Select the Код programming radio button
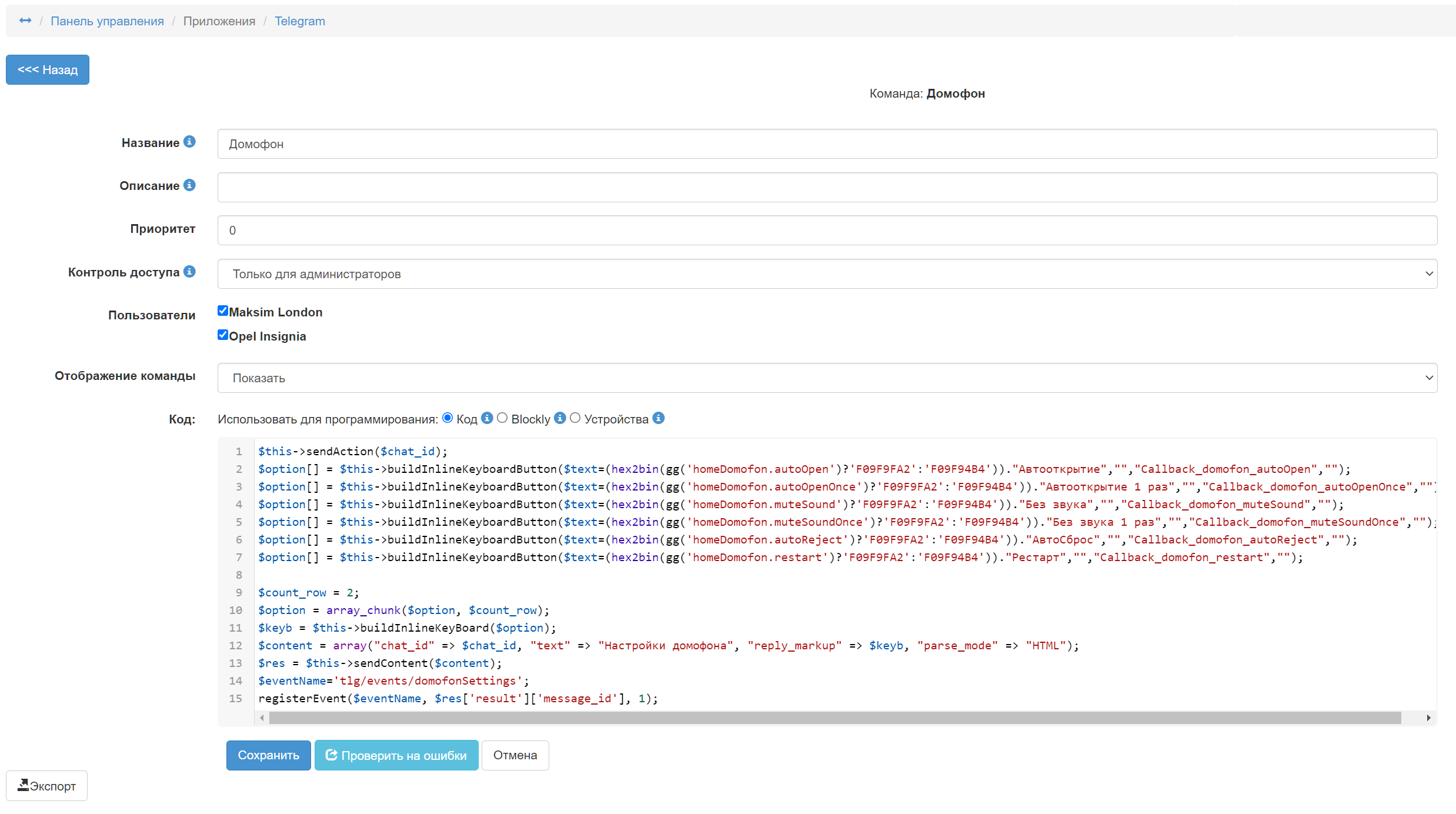This screenshot has width=1456, height=814. [448, 418]
